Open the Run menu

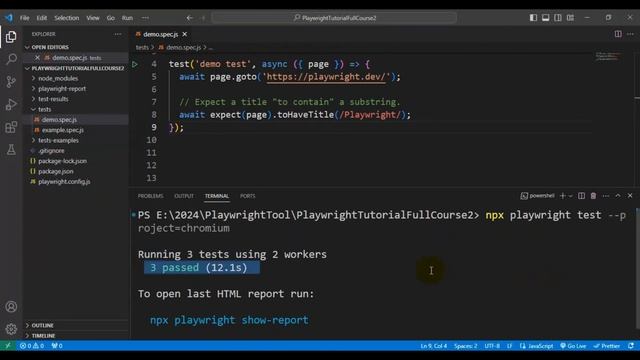click(x=127, y=18)
